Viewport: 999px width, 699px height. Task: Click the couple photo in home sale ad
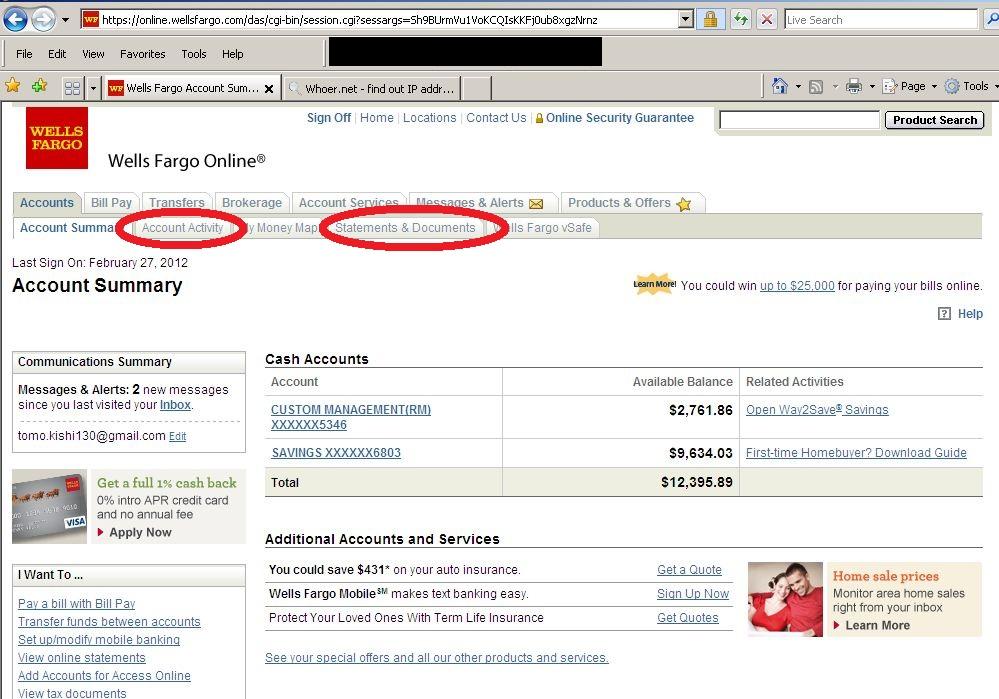pyautogui.click(x=785, y=599)
